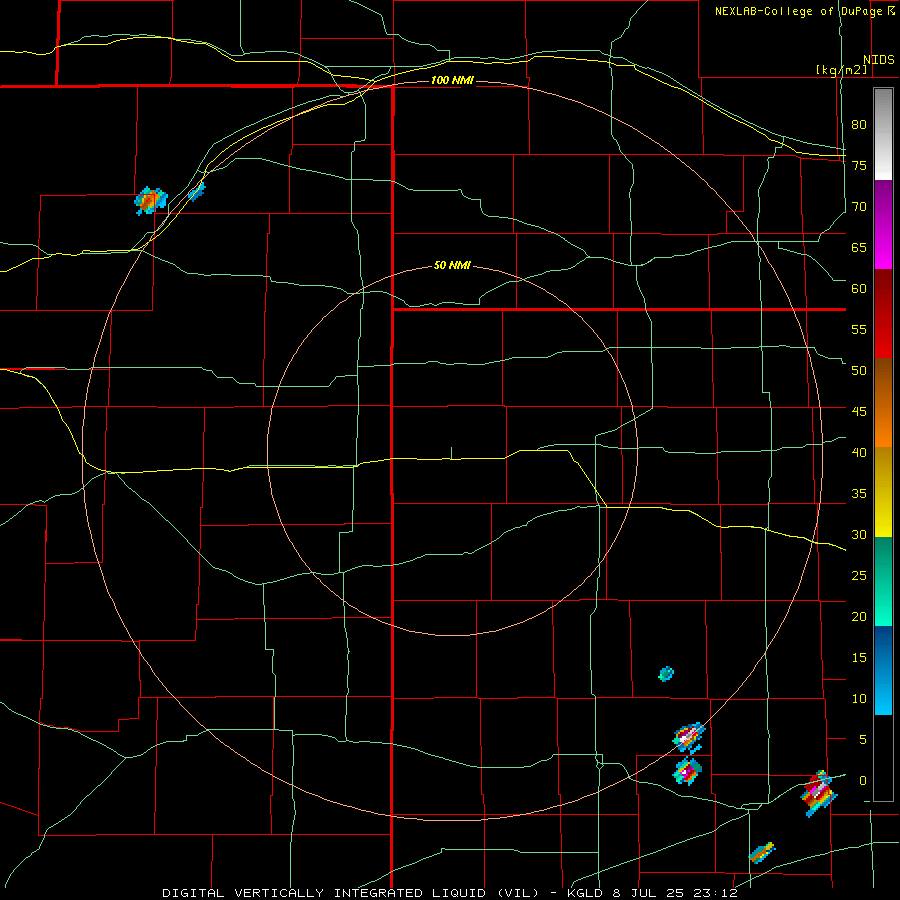The width and height of the screenshot is (900, 900).
Task: Click the 35 value on color scale
Action: (859, 494)
